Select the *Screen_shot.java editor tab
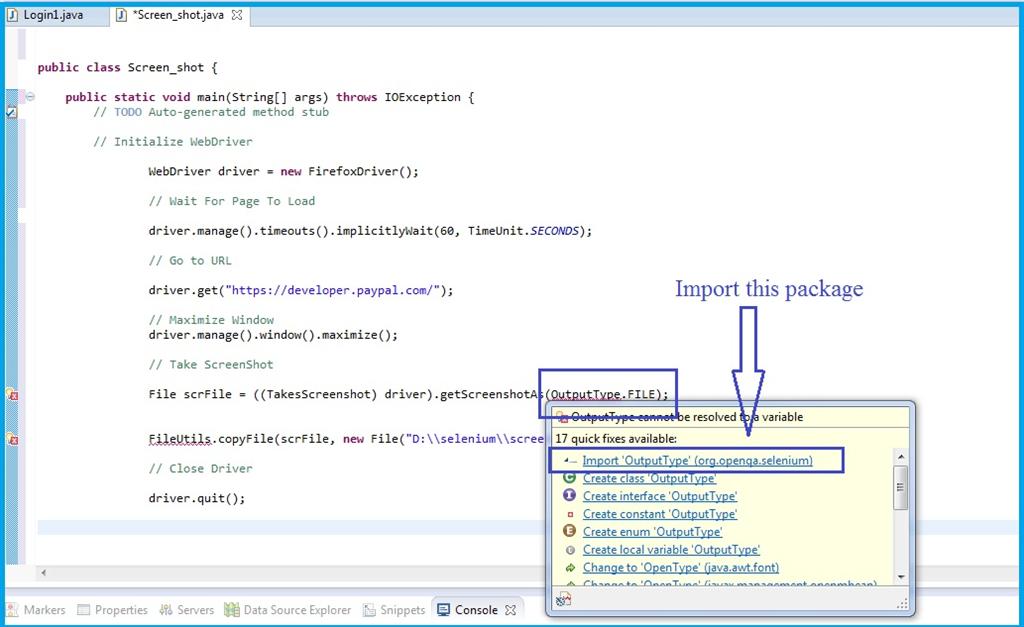This screenshot has width=1024, height=627. [x=178, y=15]
